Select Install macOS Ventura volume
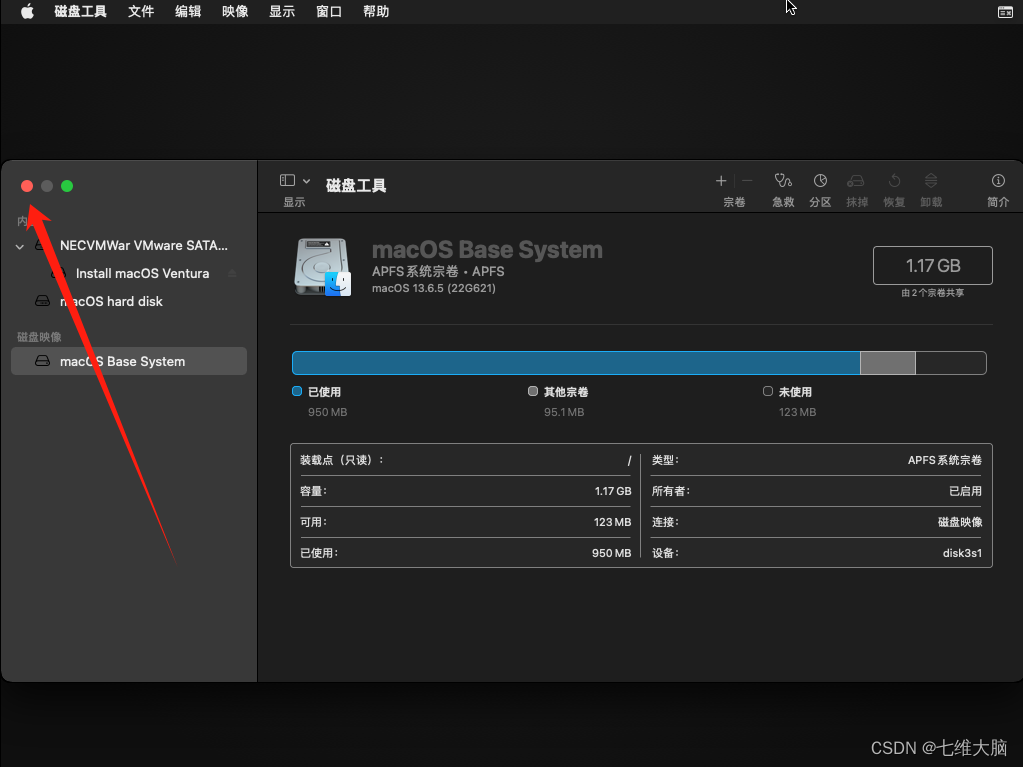Viewport: 1023px width, 767px height. point(129,273)
